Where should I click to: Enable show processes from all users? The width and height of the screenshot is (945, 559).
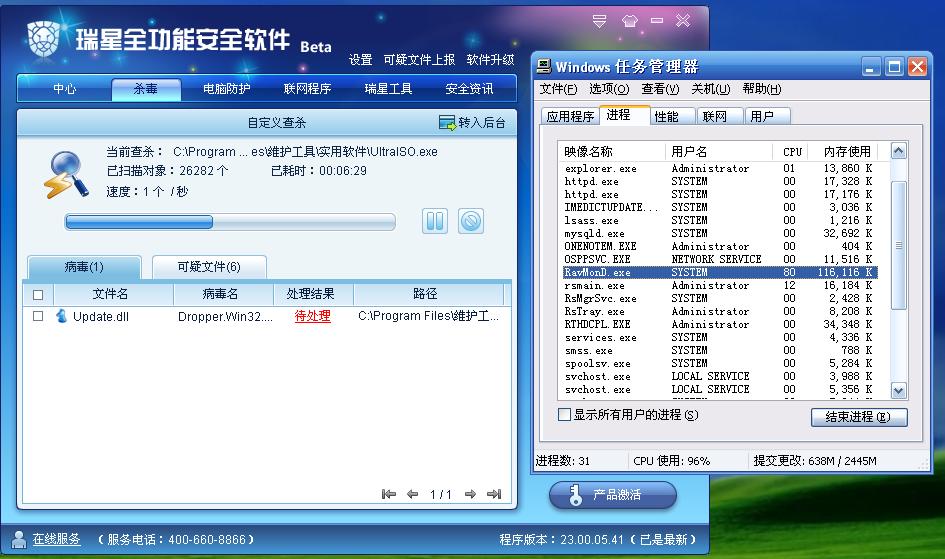pos(565,414)
